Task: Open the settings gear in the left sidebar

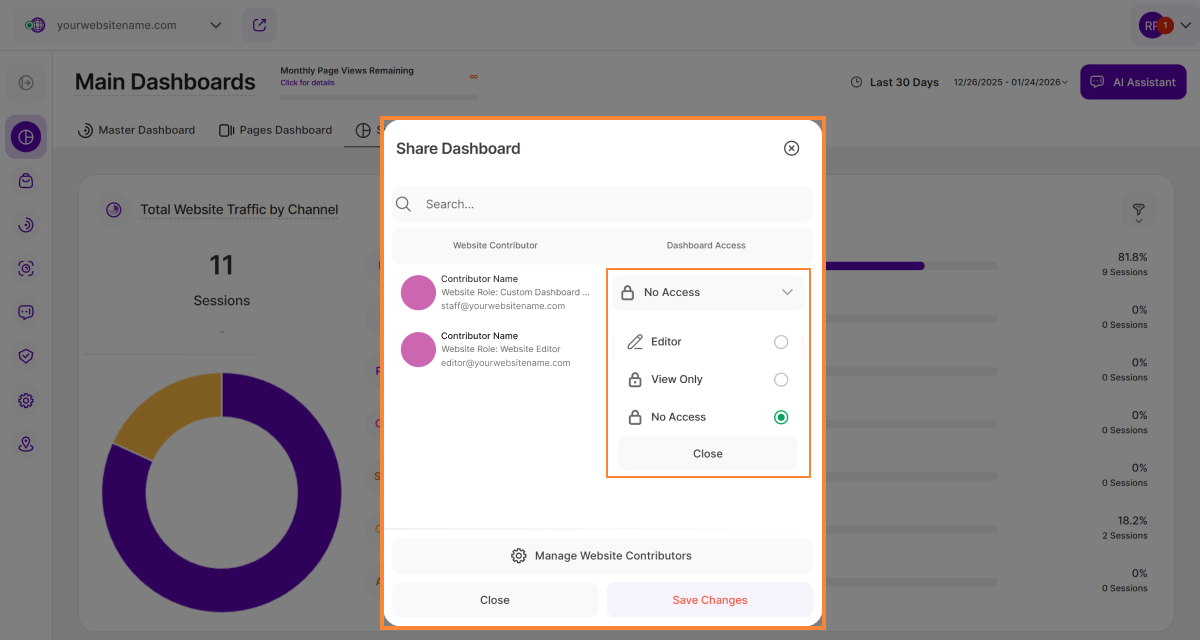Action: [26, 401]
